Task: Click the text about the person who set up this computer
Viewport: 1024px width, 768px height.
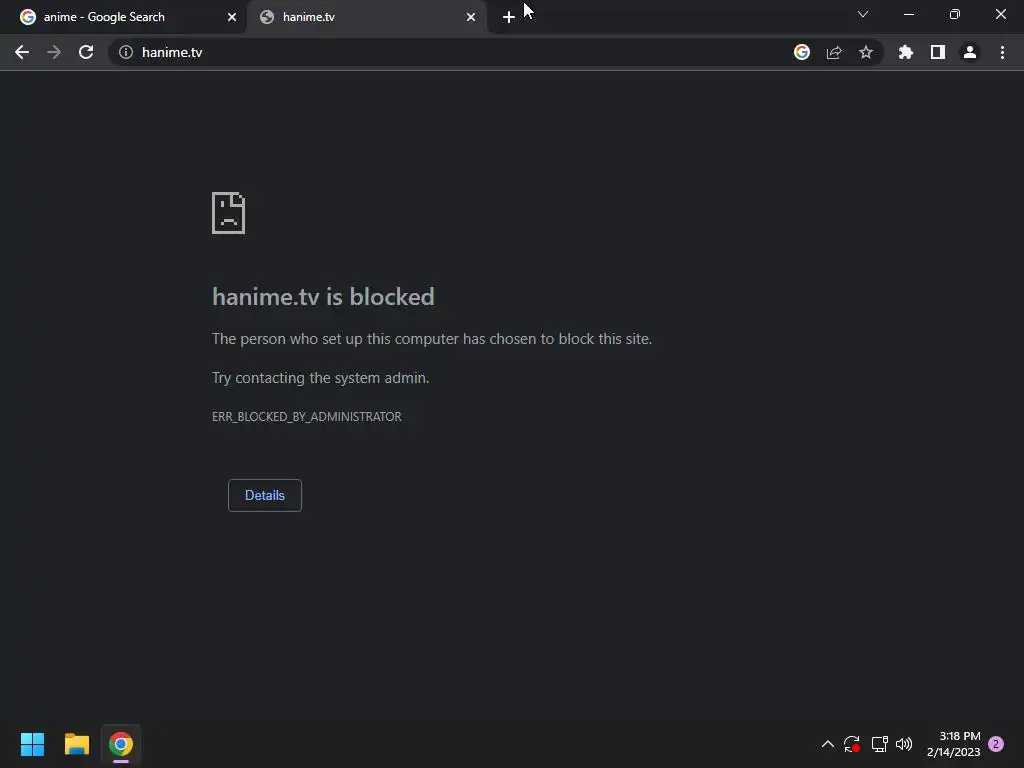Action: (432, 339)
